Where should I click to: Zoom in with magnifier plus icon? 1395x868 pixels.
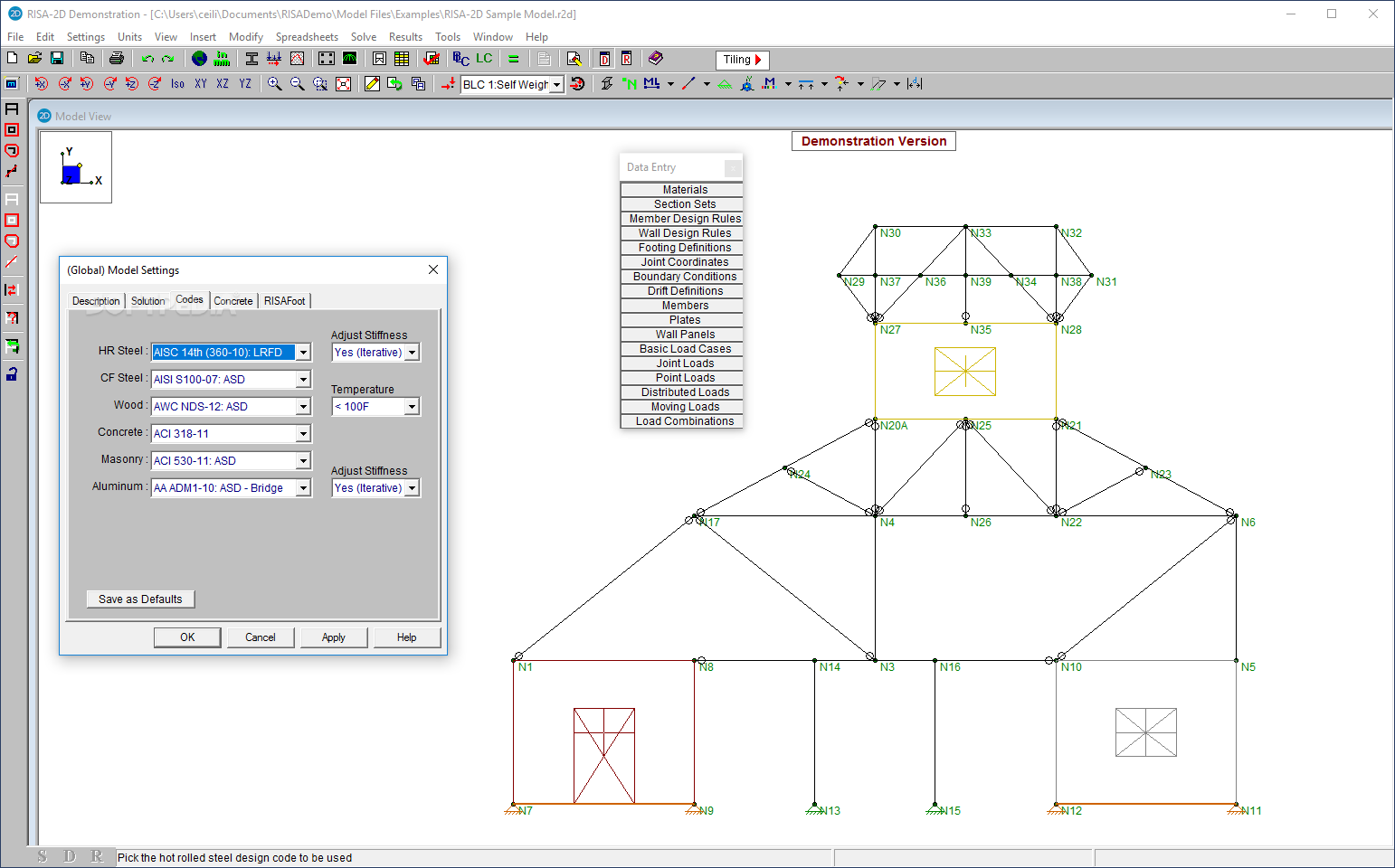(274, 84)
